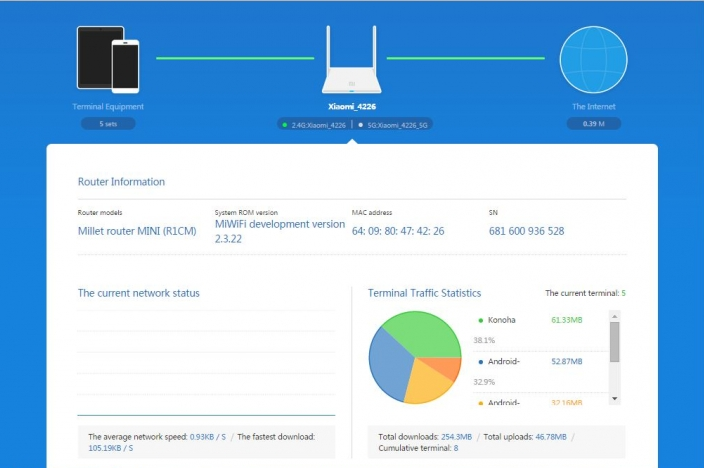
Task: Click the legend scrollbar thumb
Action: click(615, 342)
